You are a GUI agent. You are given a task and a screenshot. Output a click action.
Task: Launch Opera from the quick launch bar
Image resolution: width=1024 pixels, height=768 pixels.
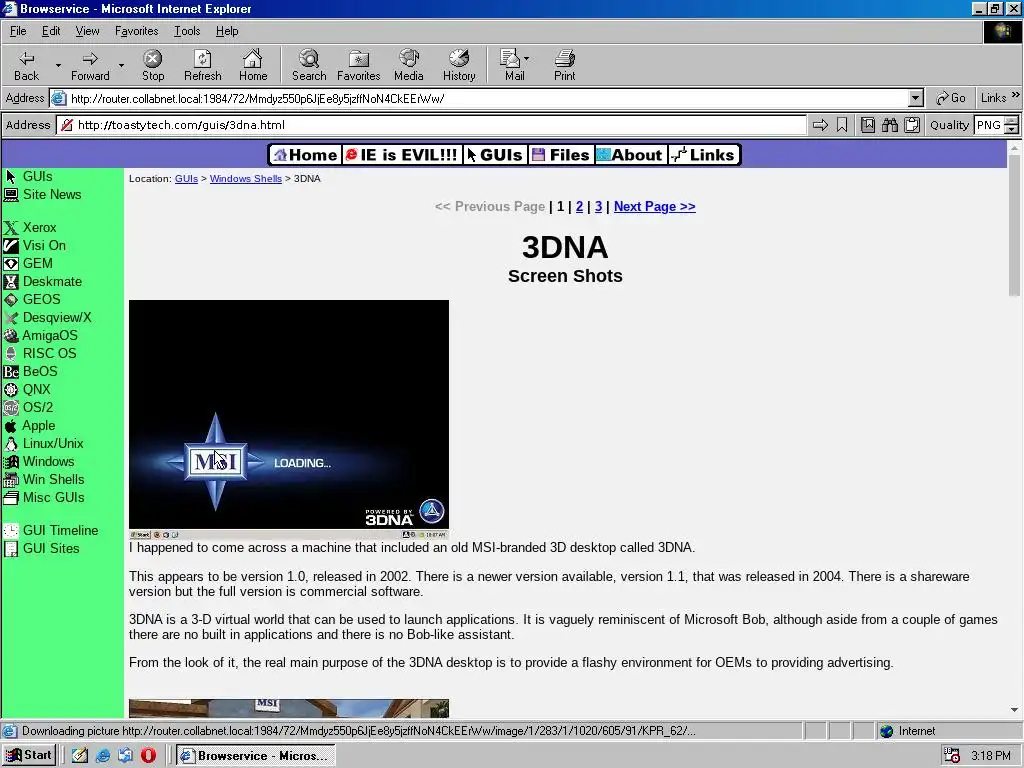(148, 756)
